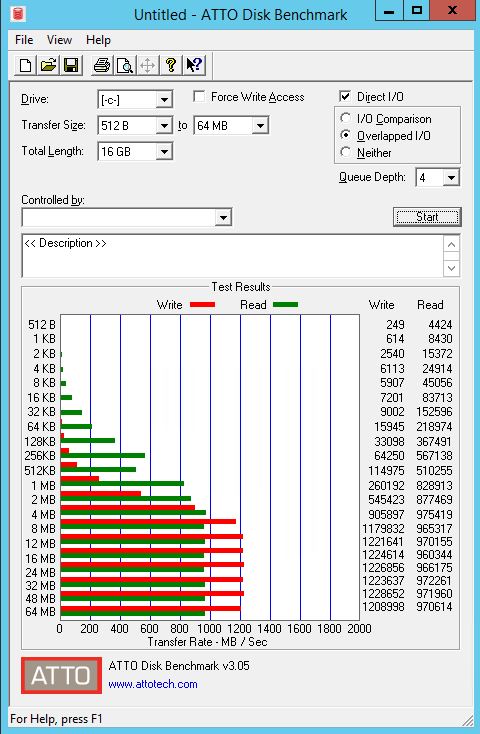The image size is (480, 734).
Task: Click read value 567138 for 256KB
Action: [x=434, y=455]
